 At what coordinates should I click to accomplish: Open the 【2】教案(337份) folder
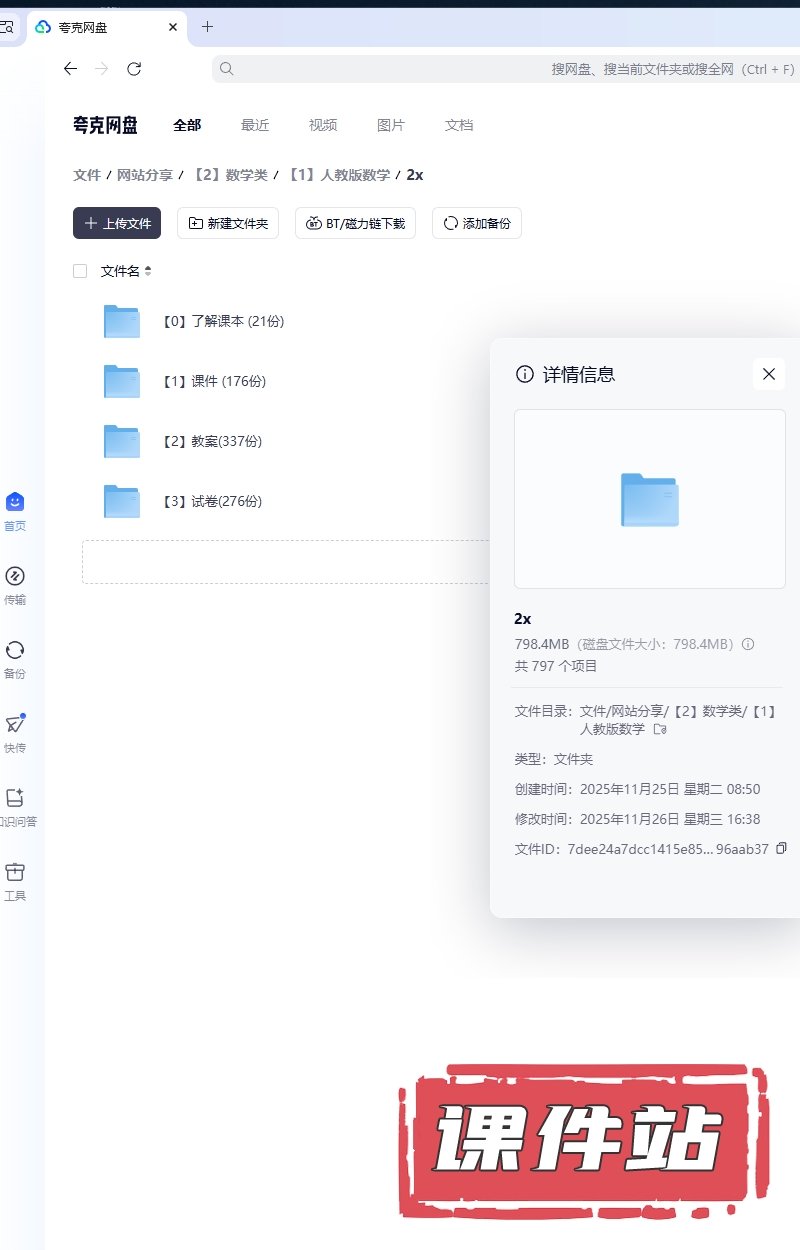(x=204, y=441)
